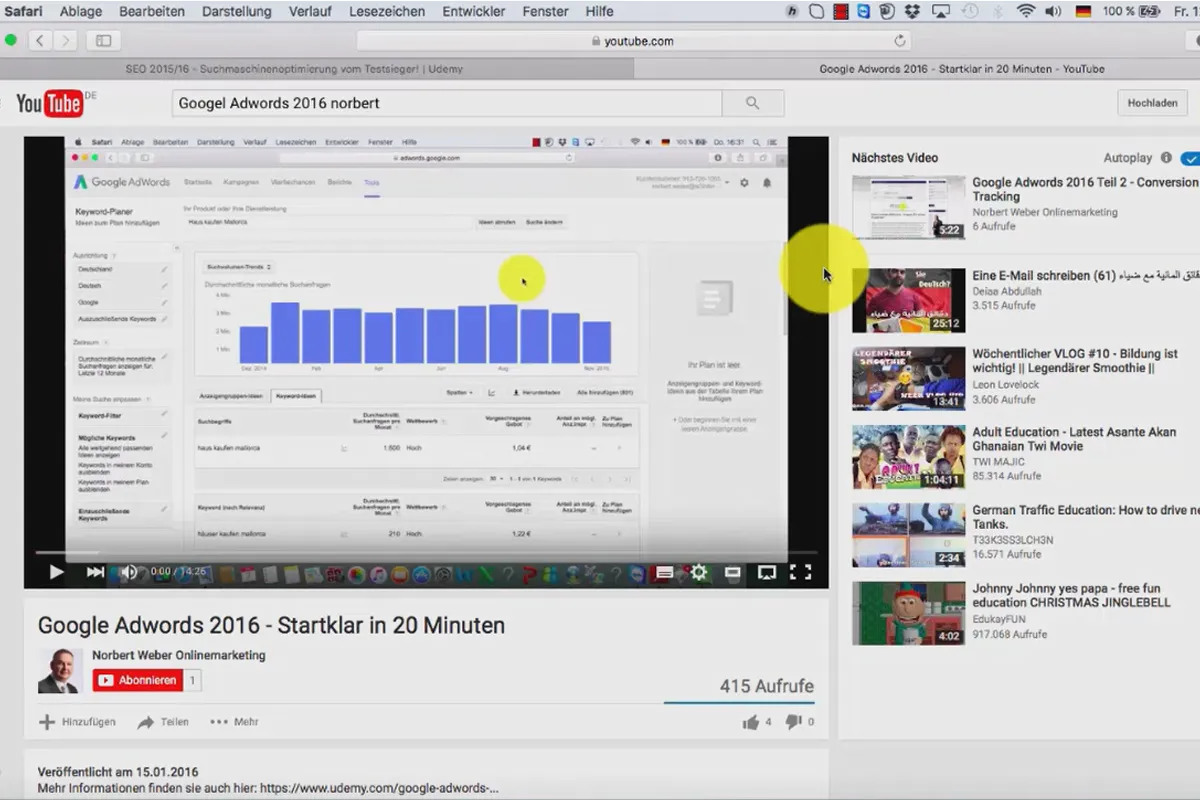Screen dimensions: 1200x800
Task: Switch to the SEO 2015/16 Udemy tab
Action: coord(317,69)
